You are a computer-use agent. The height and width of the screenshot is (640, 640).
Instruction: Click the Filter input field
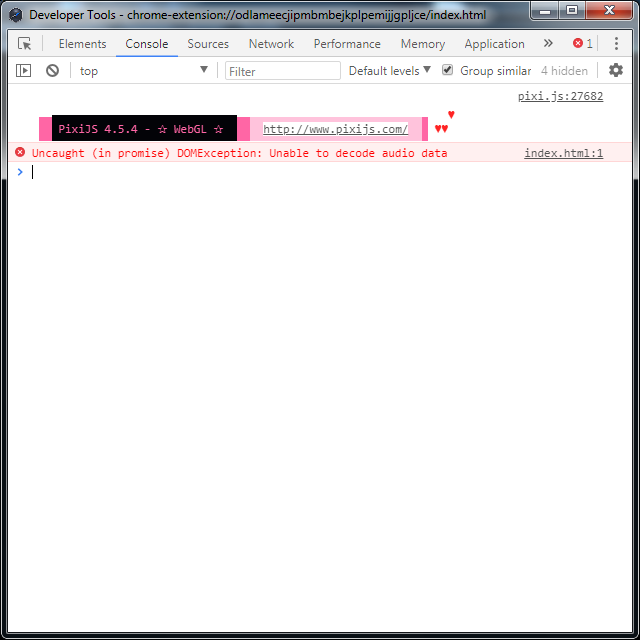coord(283,71)
